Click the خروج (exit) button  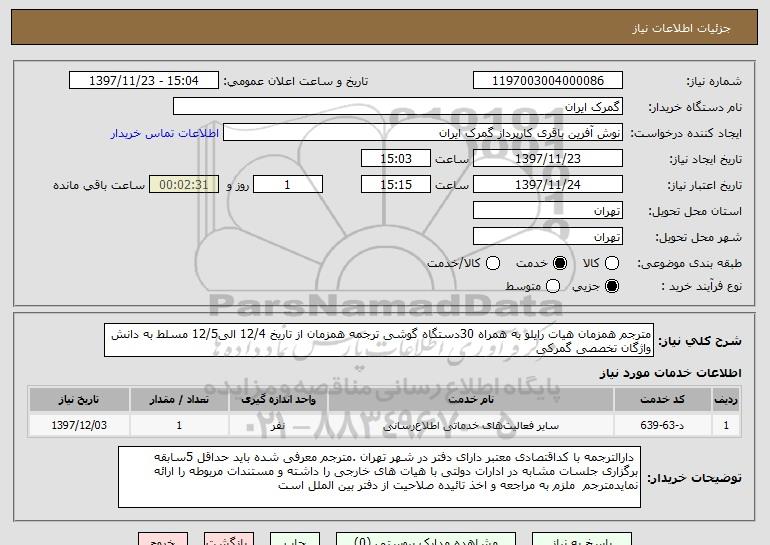[163, 539]
